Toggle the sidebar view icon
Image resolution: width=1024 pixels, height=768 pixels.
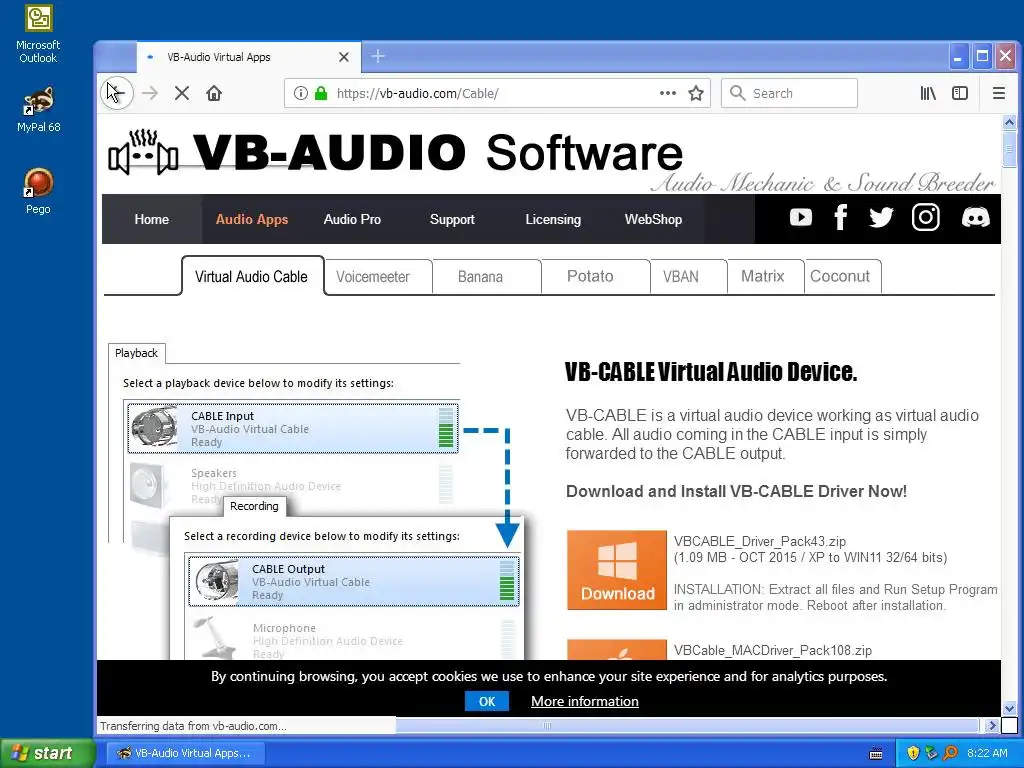click(x=960, y=93)
